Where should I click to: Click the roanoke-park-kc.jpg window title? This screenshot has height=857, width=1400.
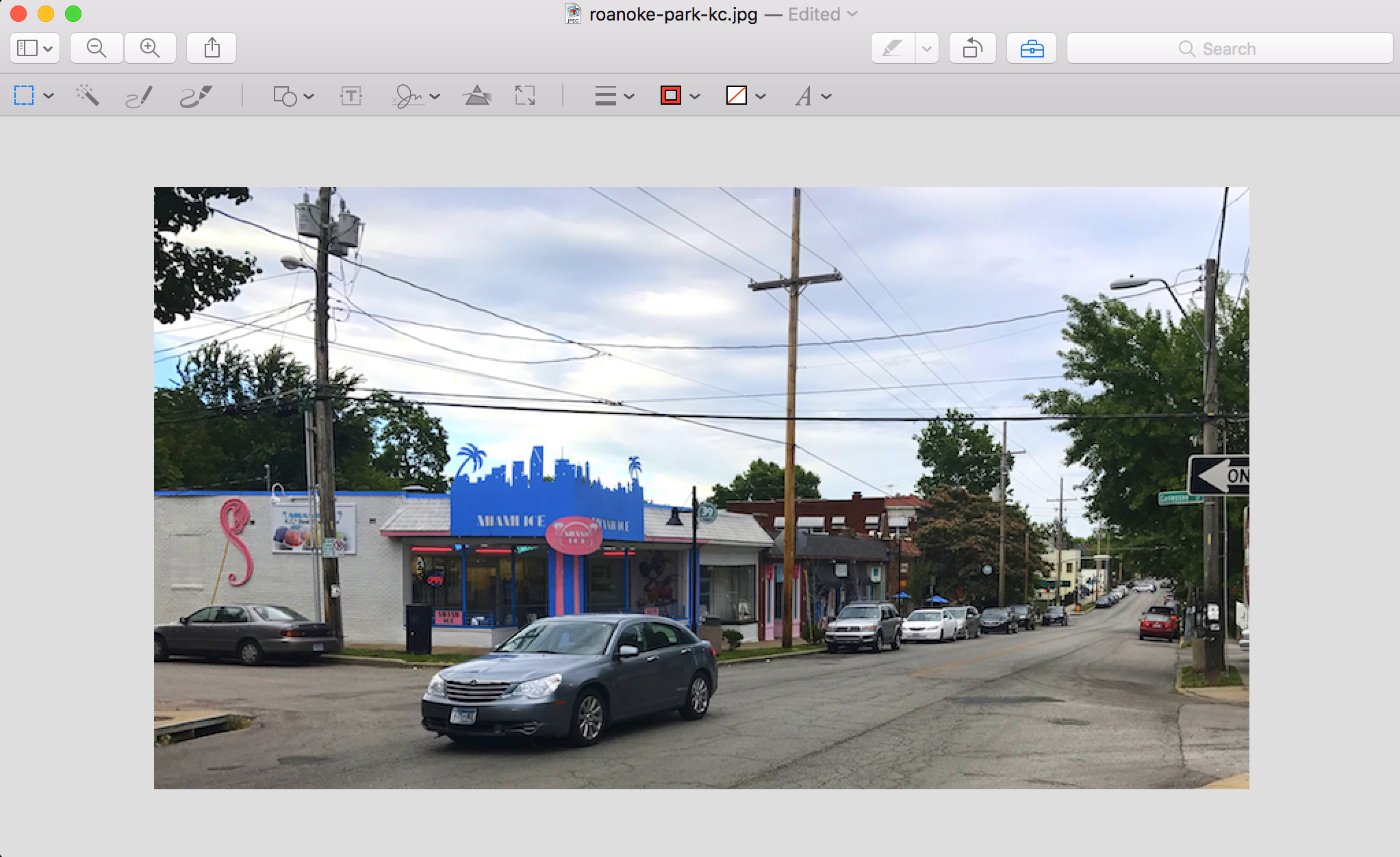click(x=673, y=14)
